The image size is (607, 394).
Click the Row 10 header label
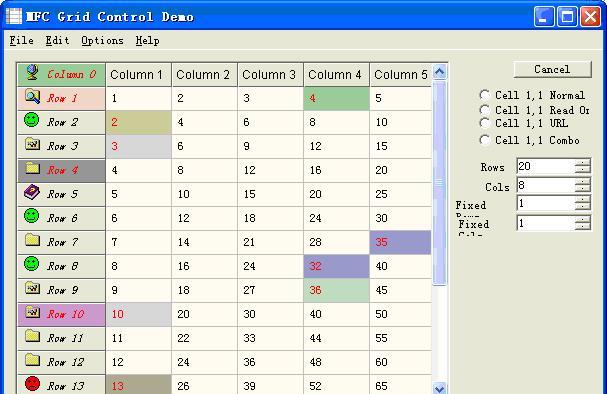tap(65, 314)
